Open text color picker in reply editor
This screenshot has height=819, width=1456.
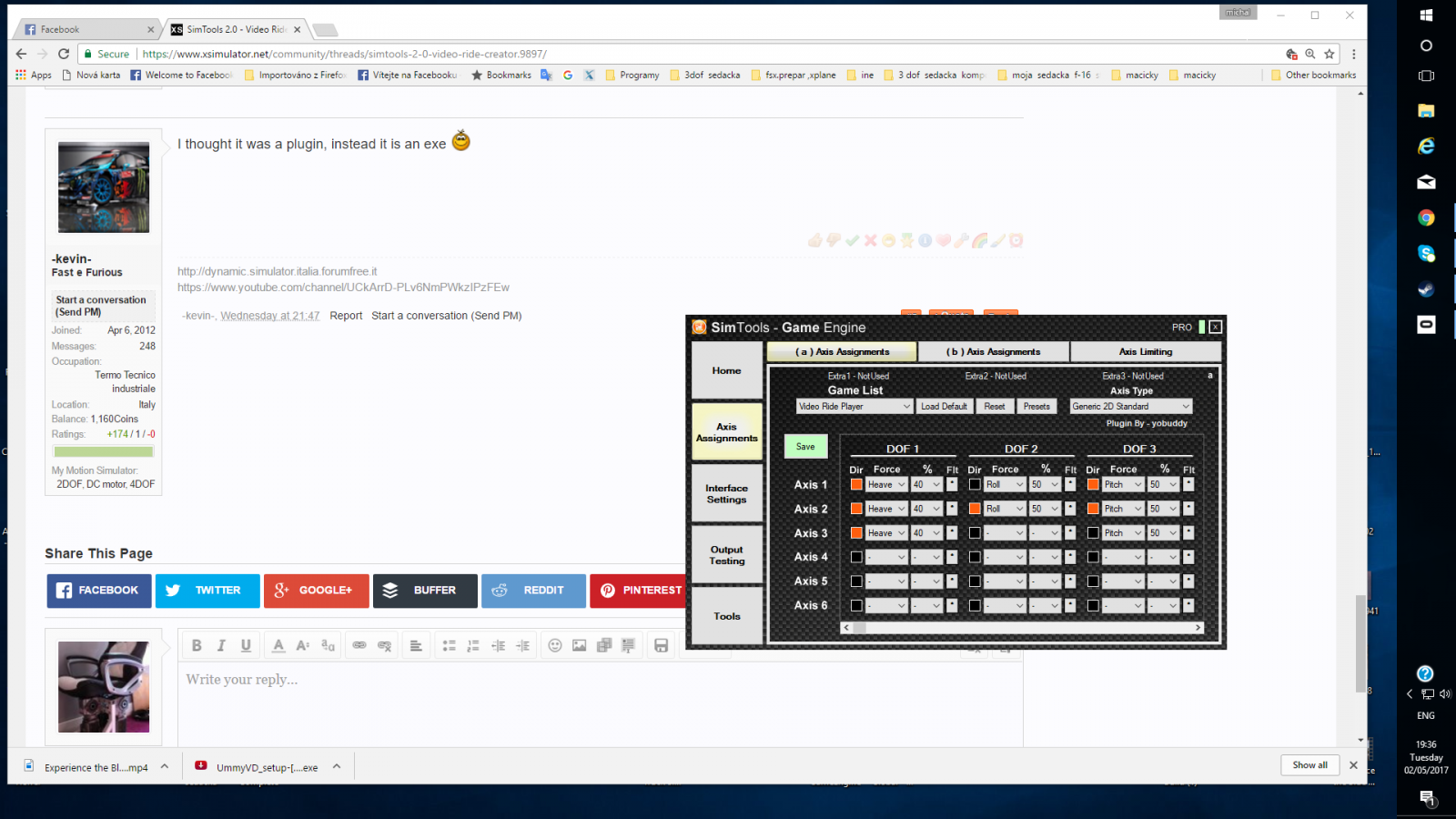(278, 645)
